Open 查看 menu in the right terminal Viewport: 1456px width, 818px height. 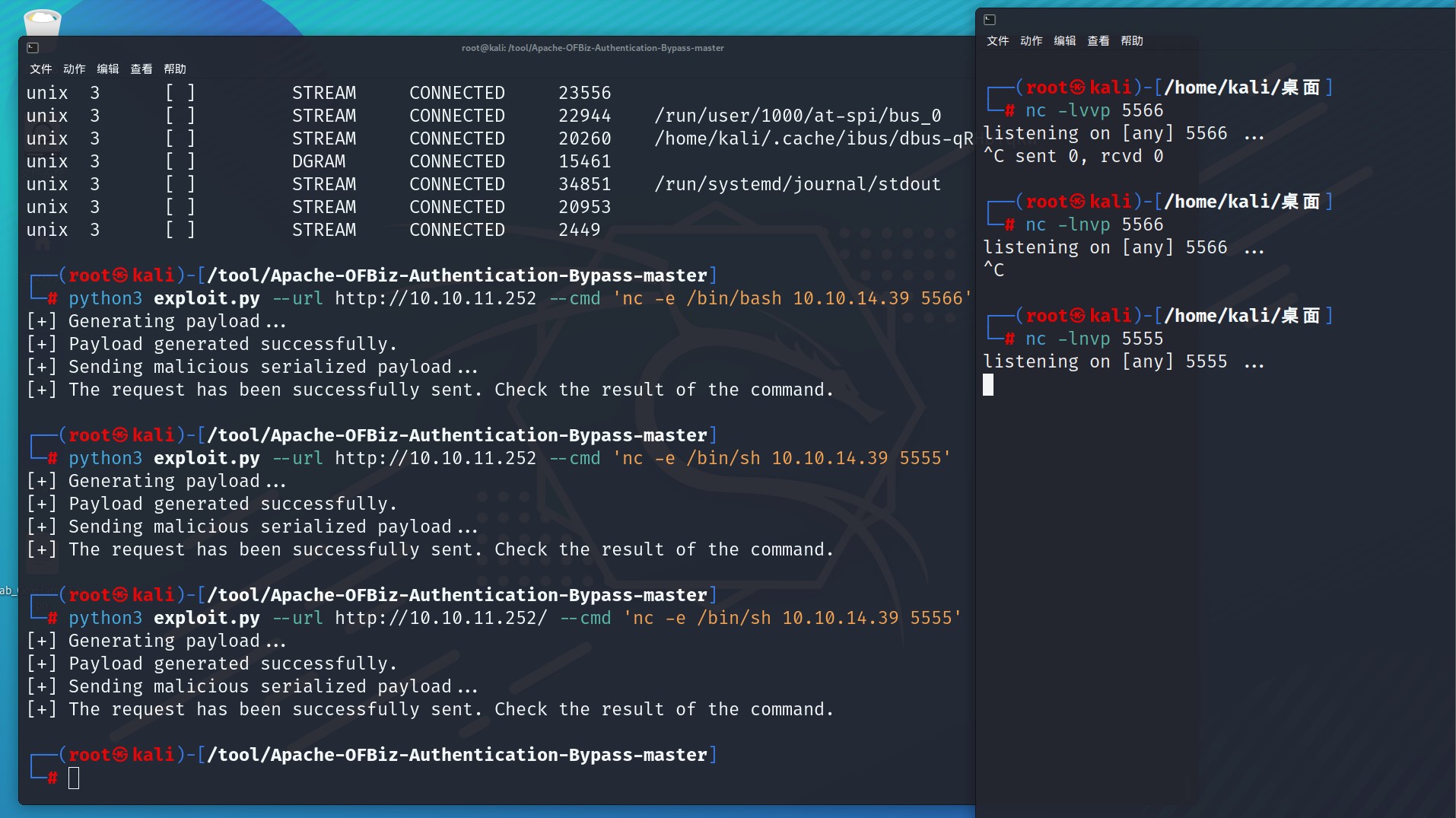pyautogui.click(x=1098, y=41)
